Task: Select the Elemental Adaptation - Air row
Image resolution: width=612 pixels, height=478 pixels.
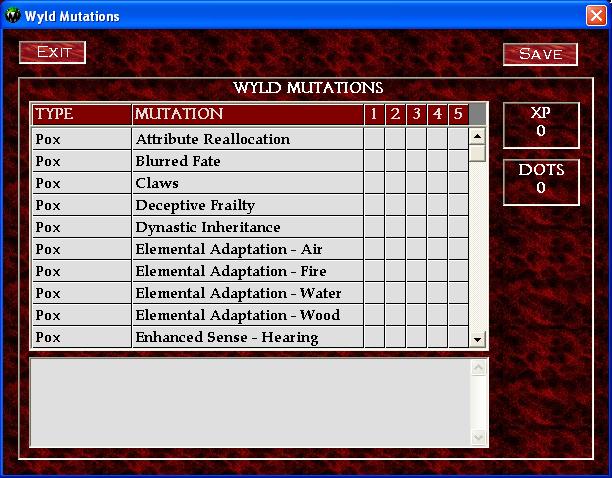Action: tap(229, 249)
